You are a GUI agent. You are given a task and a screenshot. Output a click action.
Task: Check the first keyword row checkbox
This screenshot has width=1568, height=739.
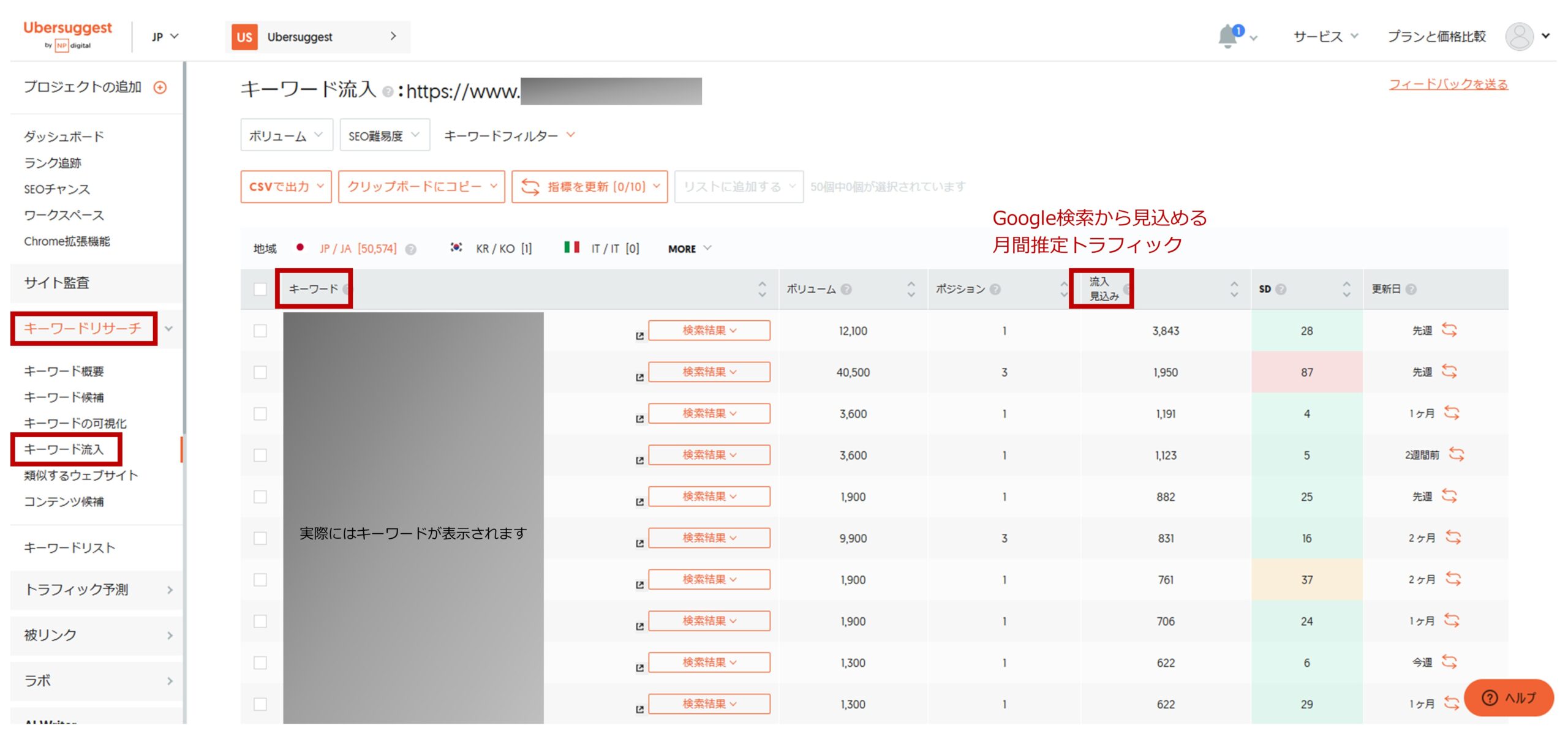coord(260,331)
